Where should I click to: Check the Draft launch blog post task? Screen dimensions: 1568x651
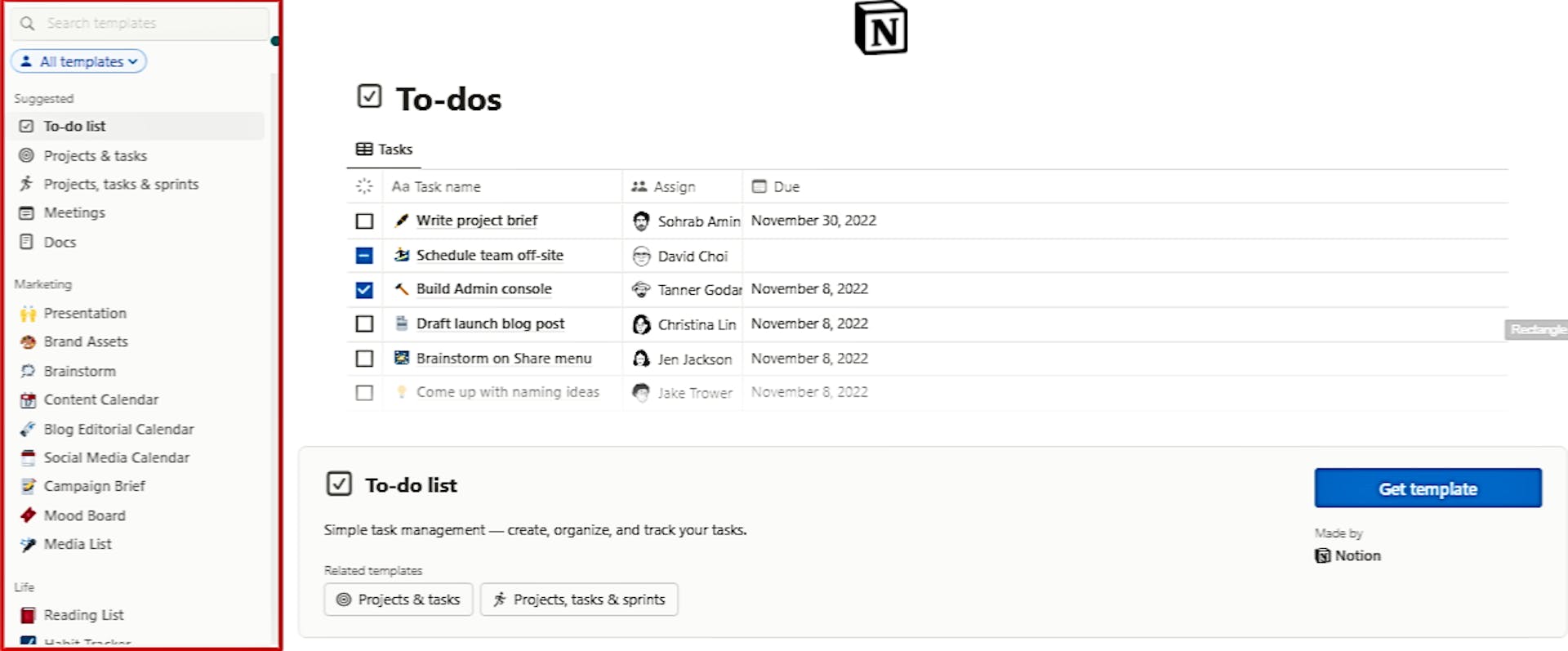coord(364,323)
